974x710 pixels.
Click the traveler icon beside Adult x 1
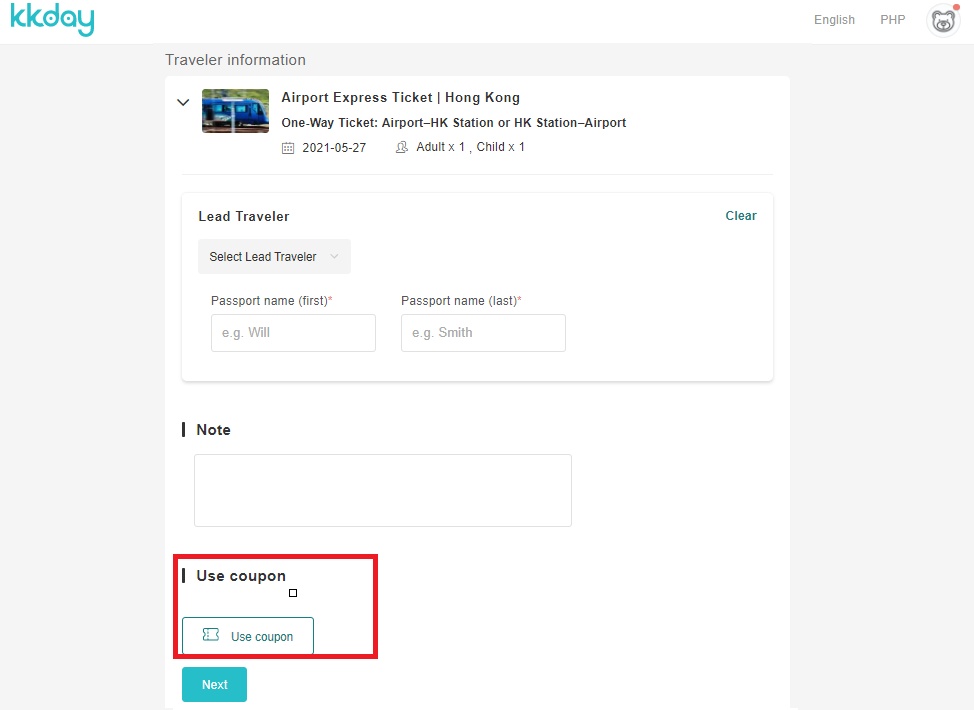coord(402,148)
